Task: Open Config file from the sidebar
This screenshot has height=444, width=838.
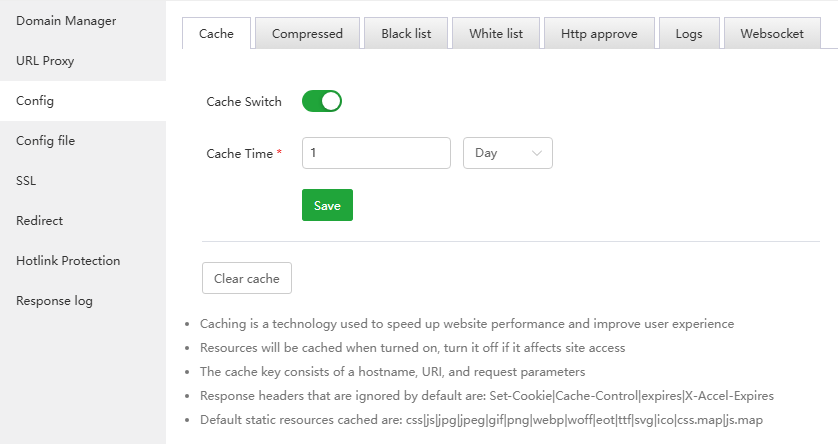Action: point(45,141)
